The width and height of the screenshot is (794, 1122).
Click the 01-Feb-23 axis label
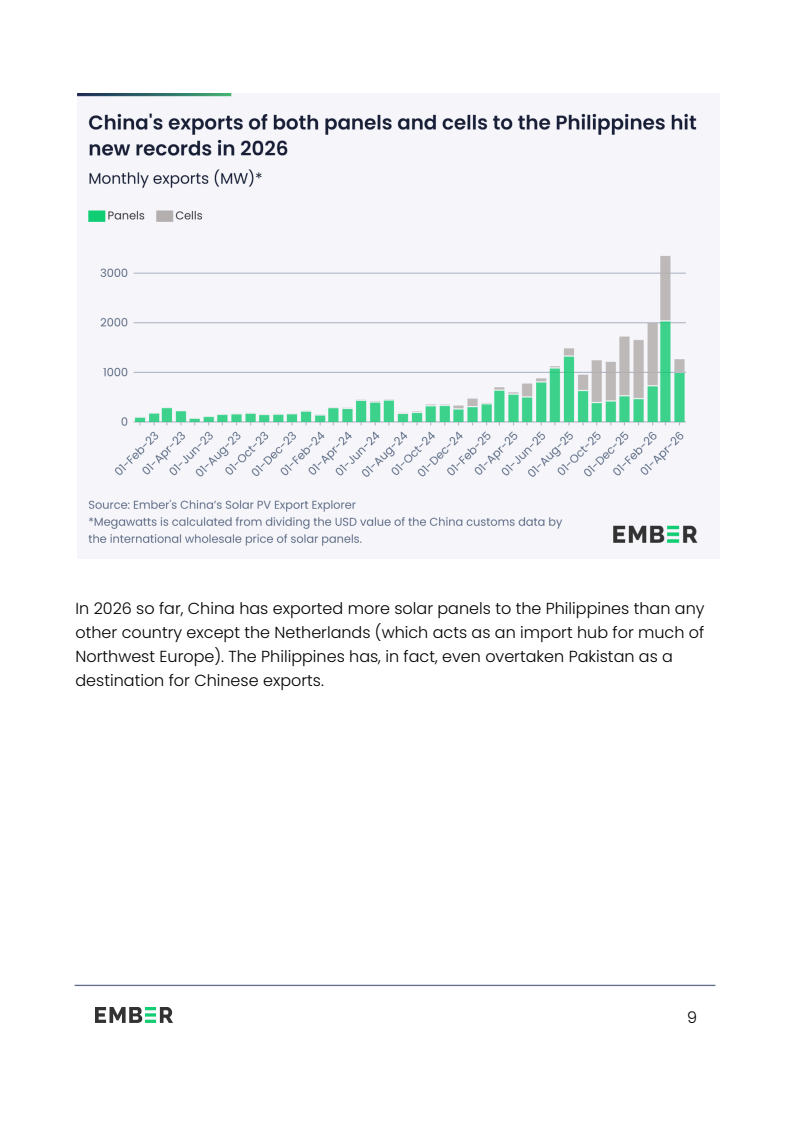137,454
